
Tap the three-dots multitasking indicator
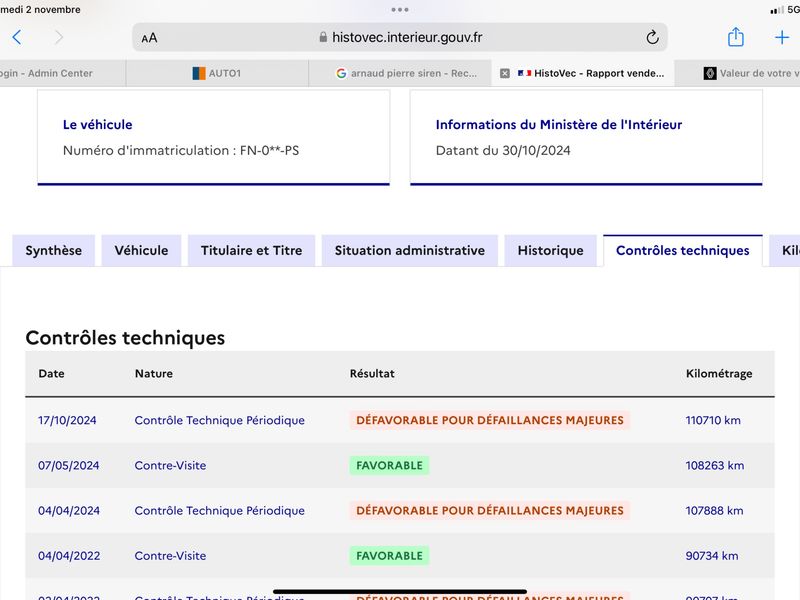point(399,10)
